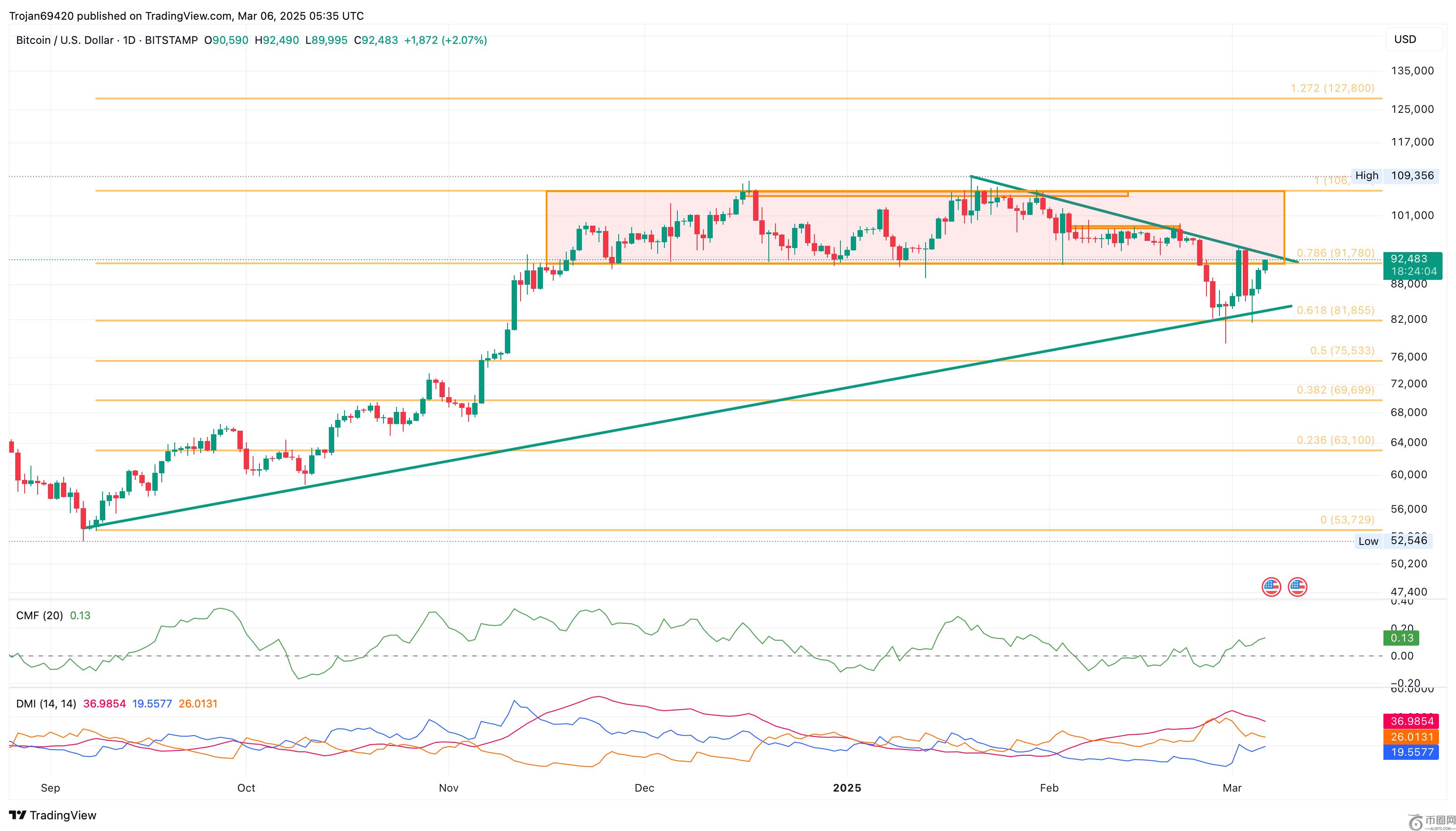The height and width of the screenshot is (831, 1456).
Task: Click the TradingView logo at bottom left
Action: pyautogui.click(x=52, y=815)
